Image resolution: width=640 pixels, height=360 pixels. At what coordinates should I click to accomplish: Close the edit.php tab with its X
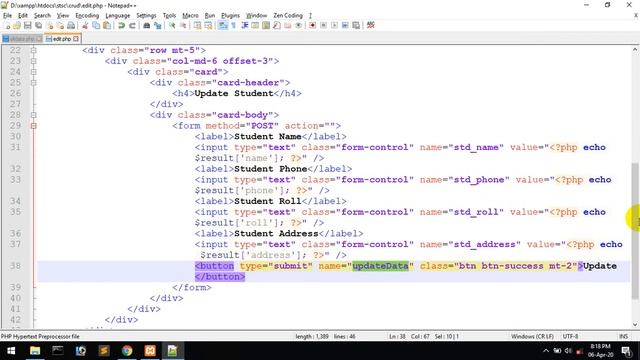[x=76, y=39]
